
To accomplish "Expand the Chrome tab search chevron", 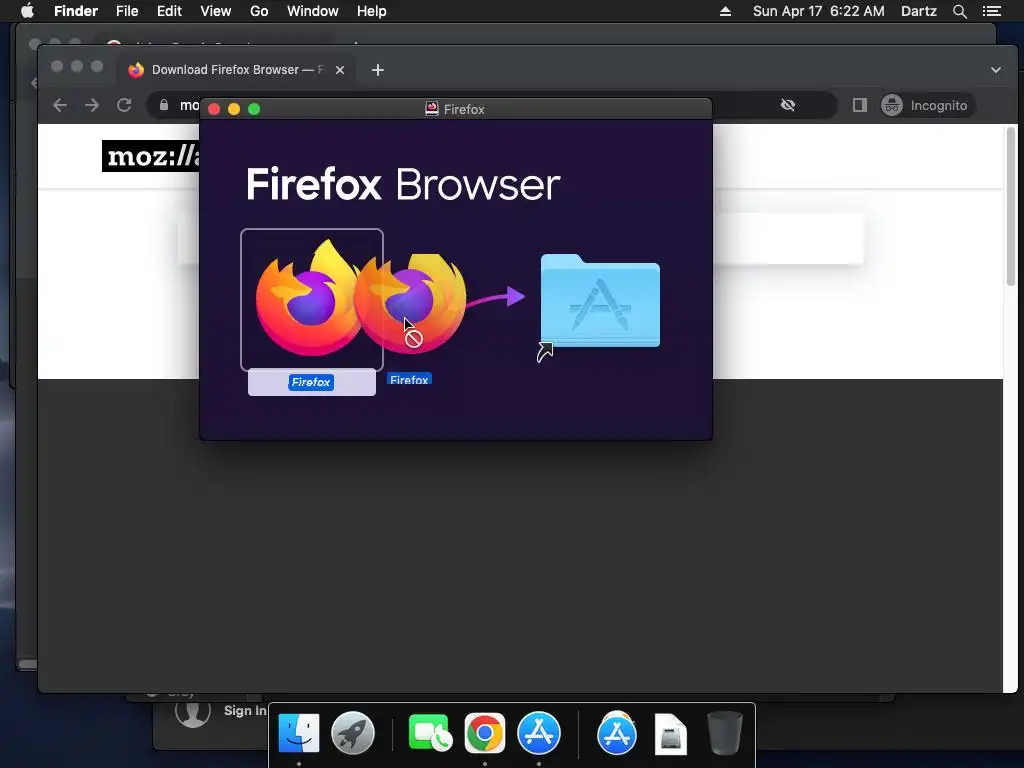I will (x=995, y=70).
